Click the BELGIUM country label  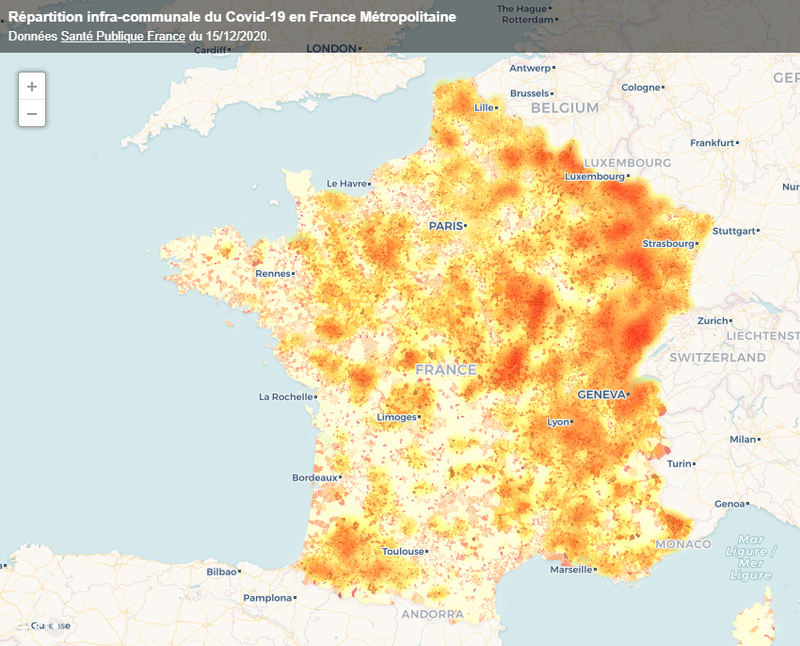[565, 108]
